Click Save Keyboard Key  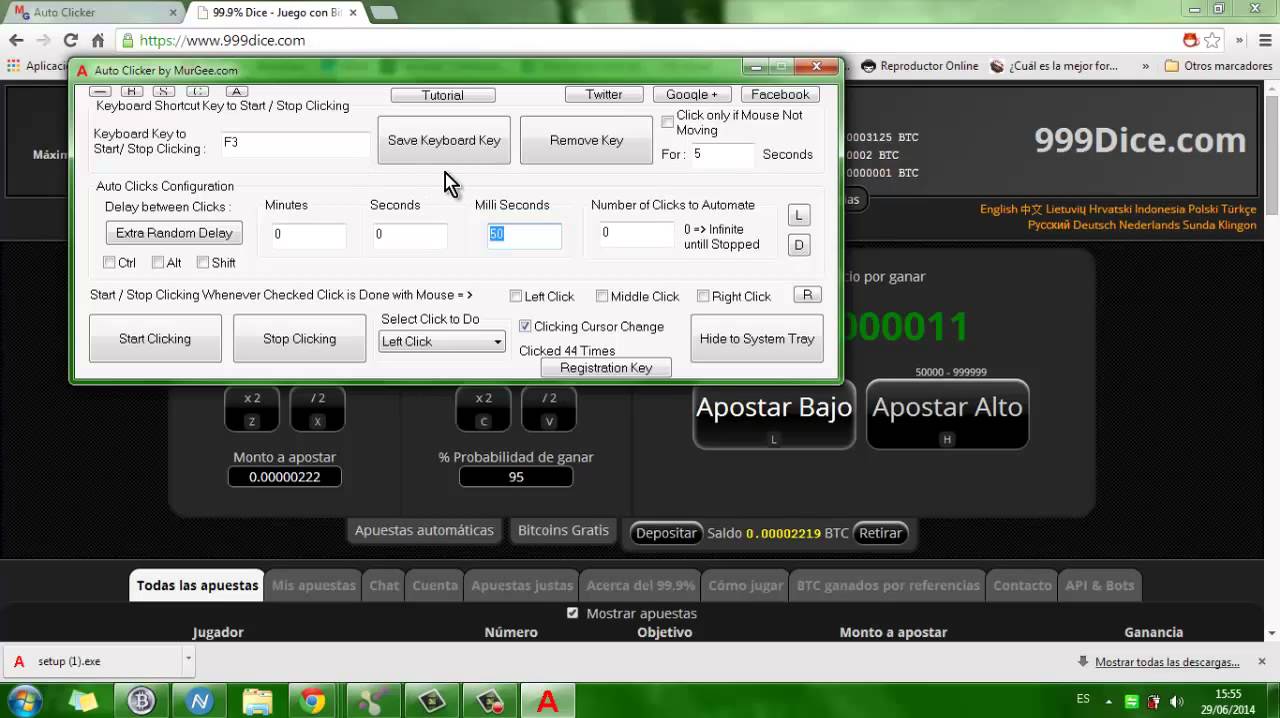click(x=444, y=140)
